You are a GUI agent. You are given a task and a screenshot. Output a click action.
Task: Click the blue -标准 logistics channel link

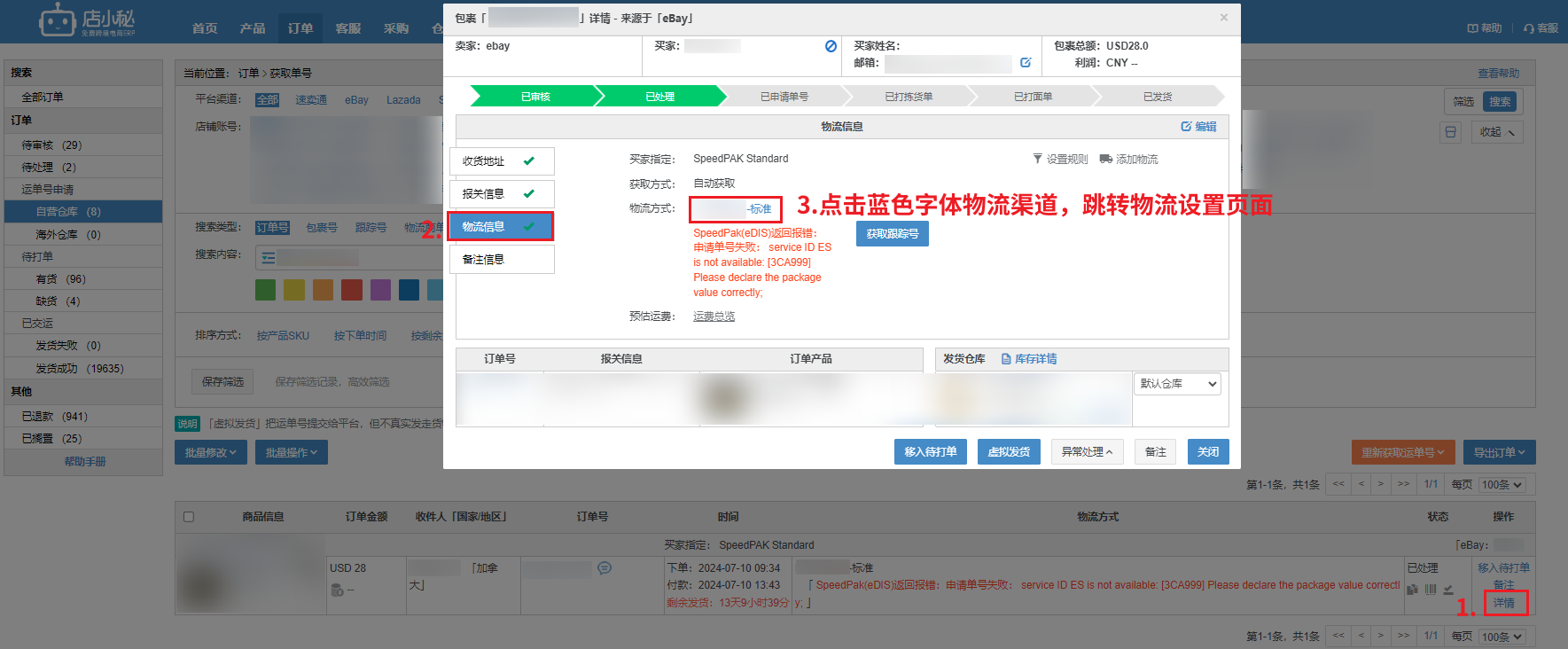760,209
